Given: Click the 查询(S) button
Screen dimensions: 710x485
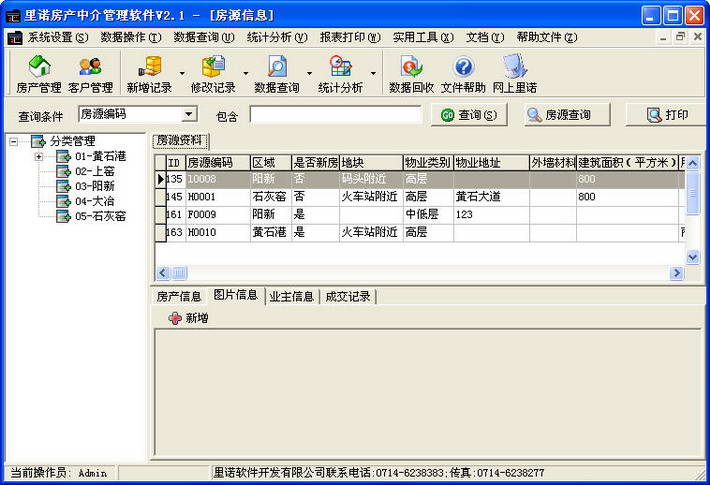Looking at the screenshot, I should point(469,115).
